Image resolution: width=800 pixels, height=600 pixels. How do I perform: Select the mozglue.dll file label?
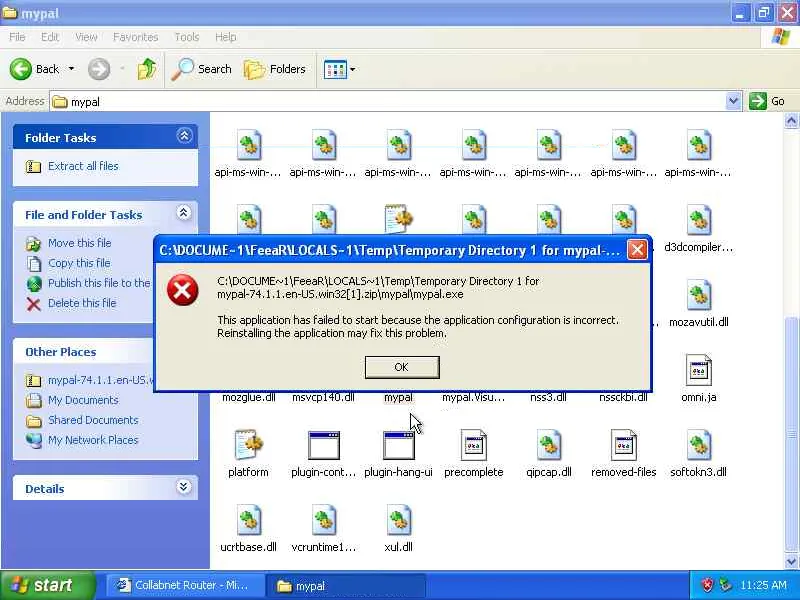coord(248,397)
